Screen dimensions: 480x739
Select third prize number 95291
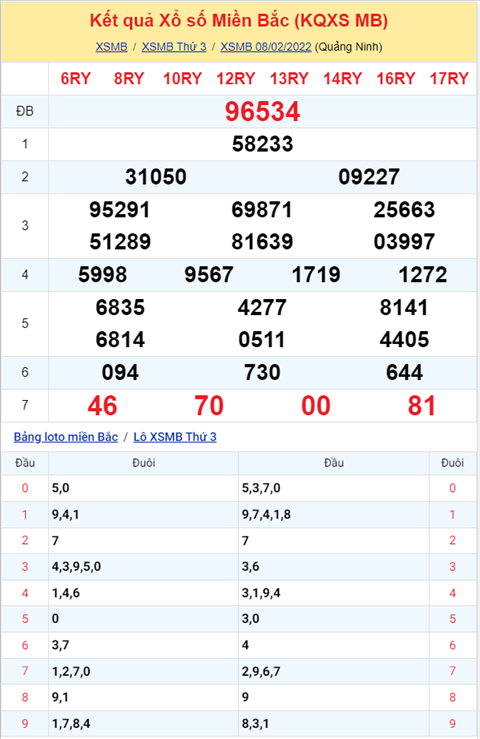(x=120, y=210)
